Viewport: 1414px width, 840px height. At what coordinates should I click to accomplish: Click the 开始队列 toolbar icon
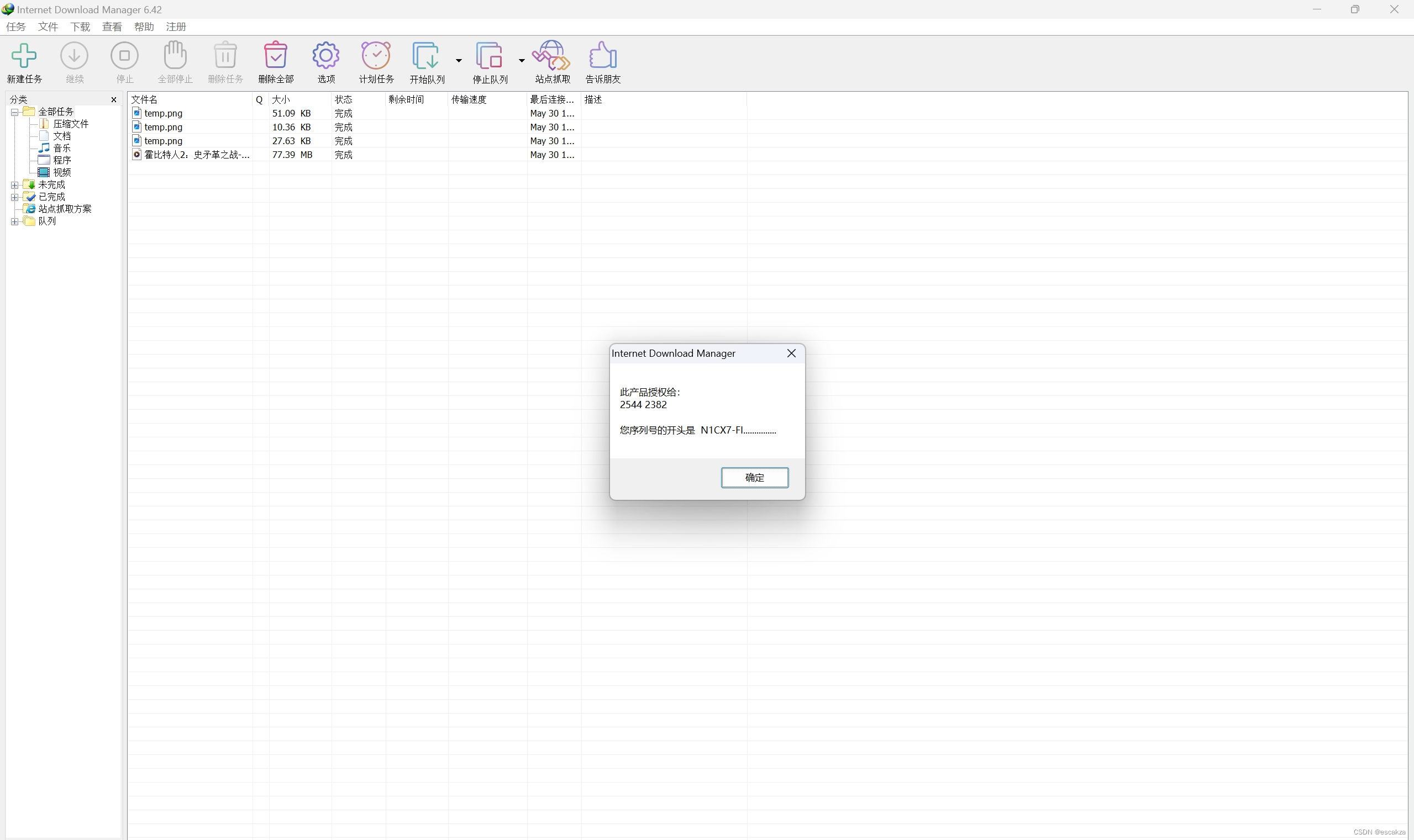(x=426, y=55)
